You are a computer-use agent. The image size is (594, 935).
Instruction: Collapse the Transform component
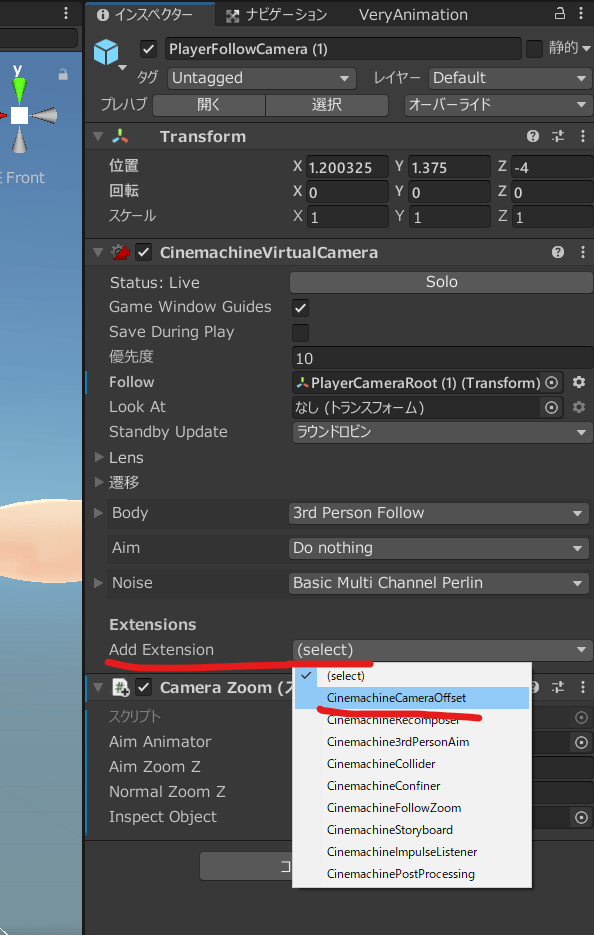click(x=98, y=137)
